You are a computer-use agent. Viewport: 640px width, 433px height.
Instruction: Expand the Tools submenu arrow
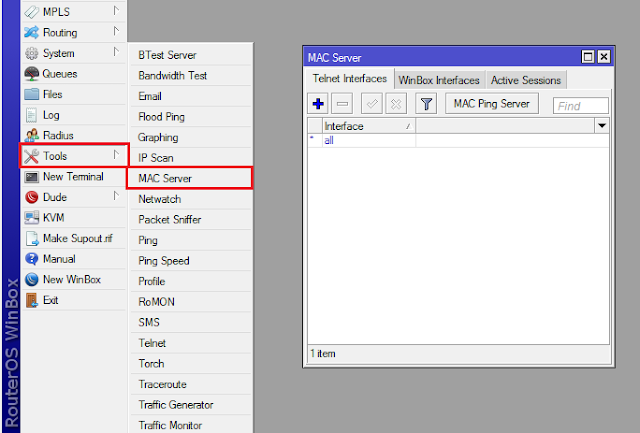(x=116, y=155)
